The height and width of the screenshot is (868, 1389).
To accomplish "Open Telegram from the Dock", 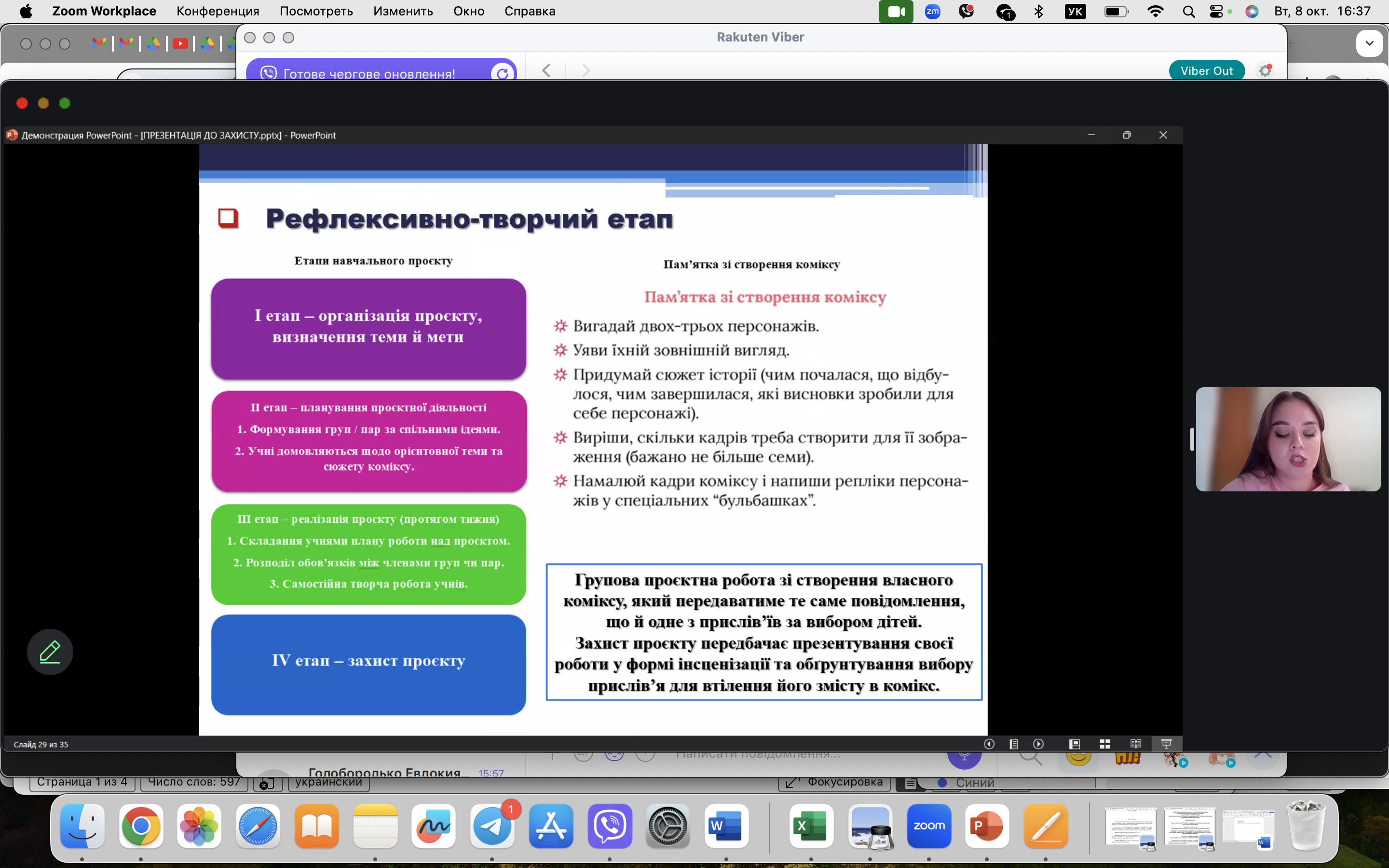I will (x=492, y=826).
